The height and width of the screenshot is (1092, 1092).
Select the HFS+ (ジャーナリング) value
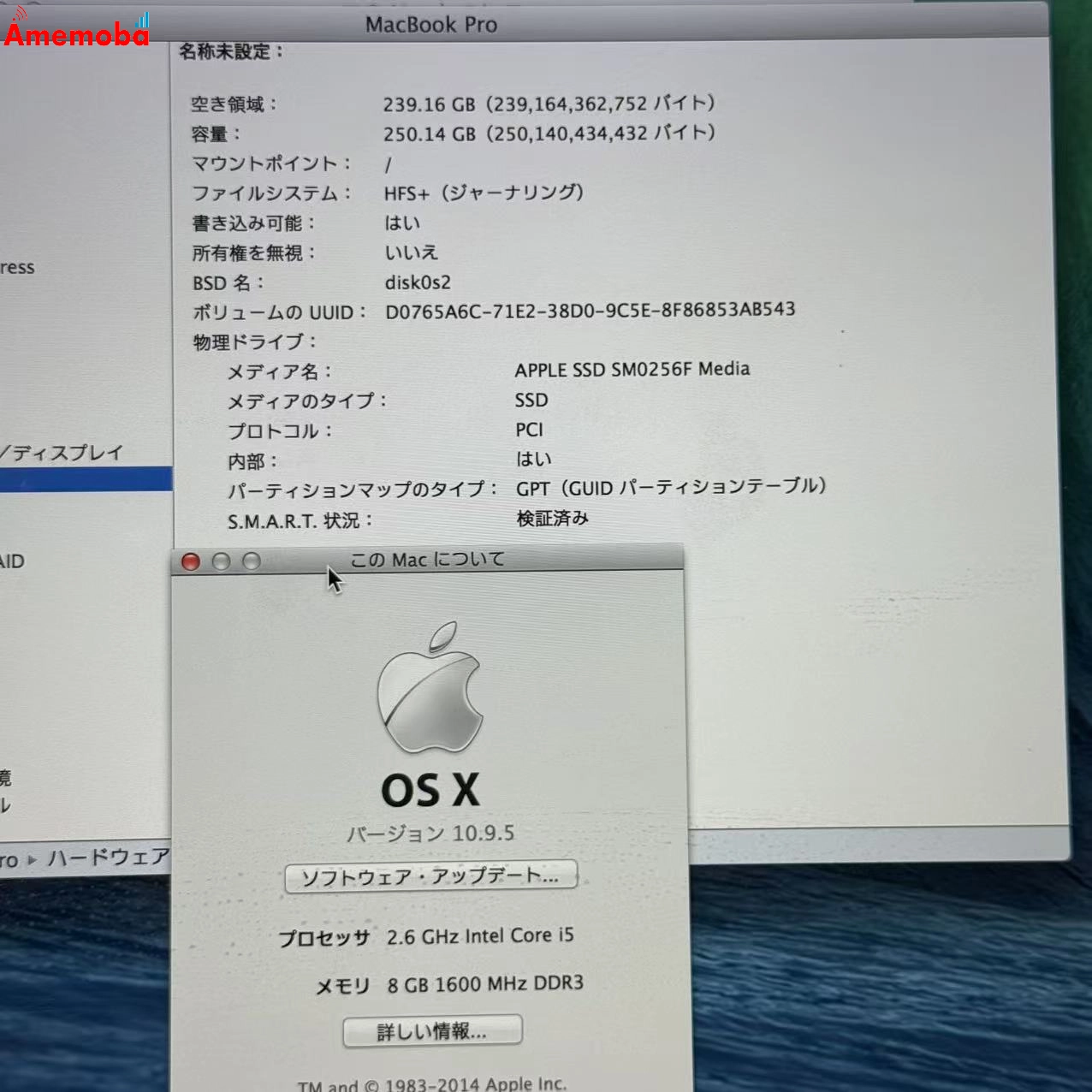pos(484,193)
